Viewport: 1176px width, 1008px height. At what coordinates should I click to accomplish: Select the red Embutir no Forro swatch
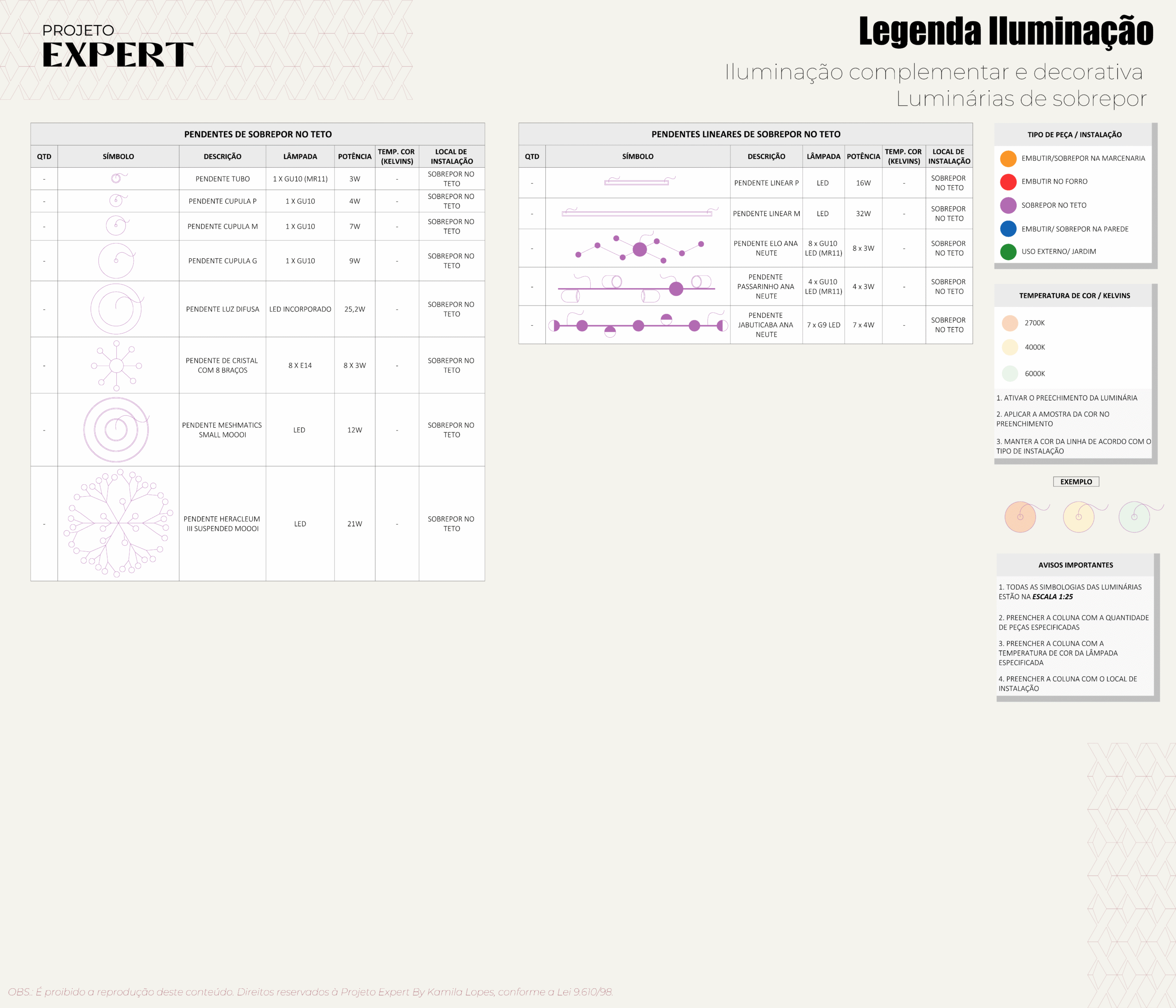pos(1008,181)
